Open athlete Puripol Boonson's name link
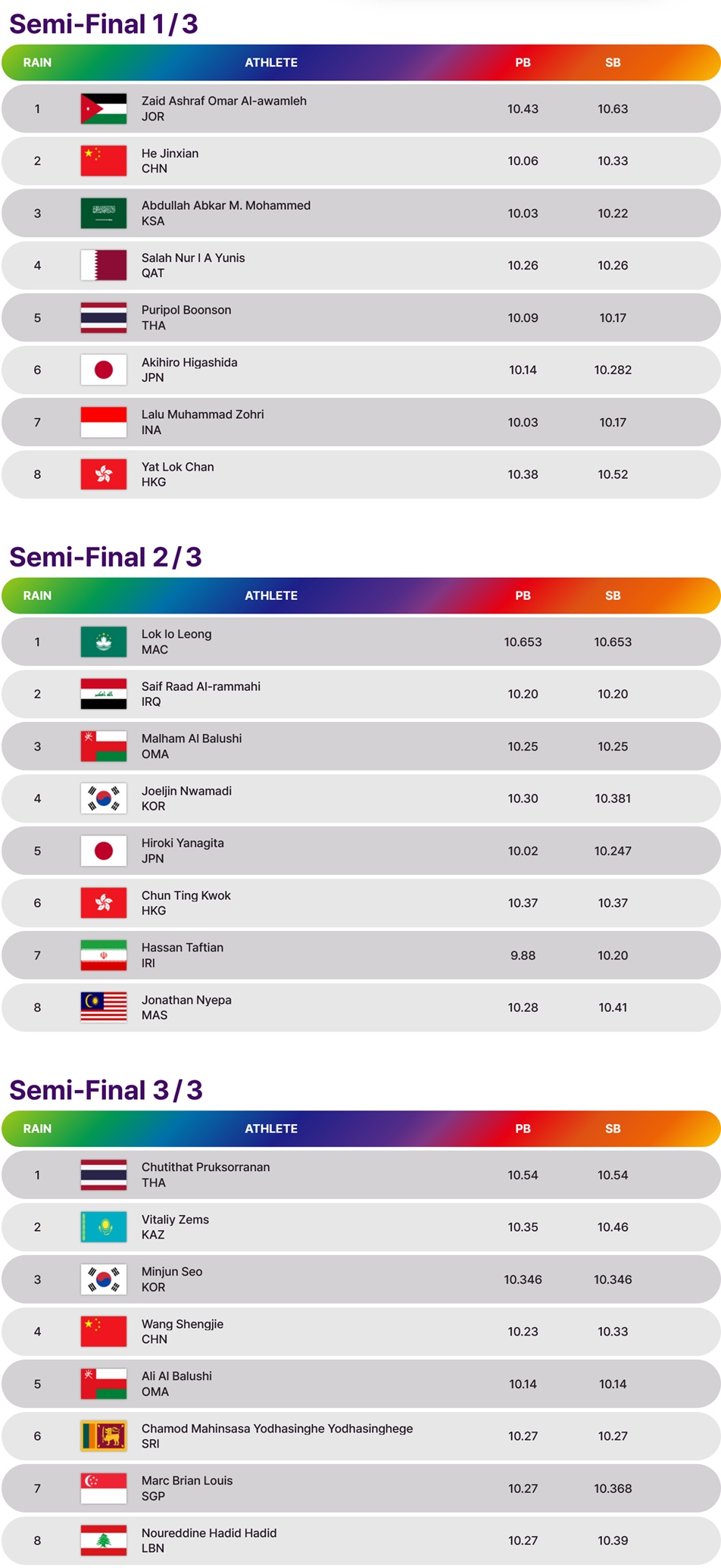The width and height of the screenshot is (721, 1568). coord(186,311)
